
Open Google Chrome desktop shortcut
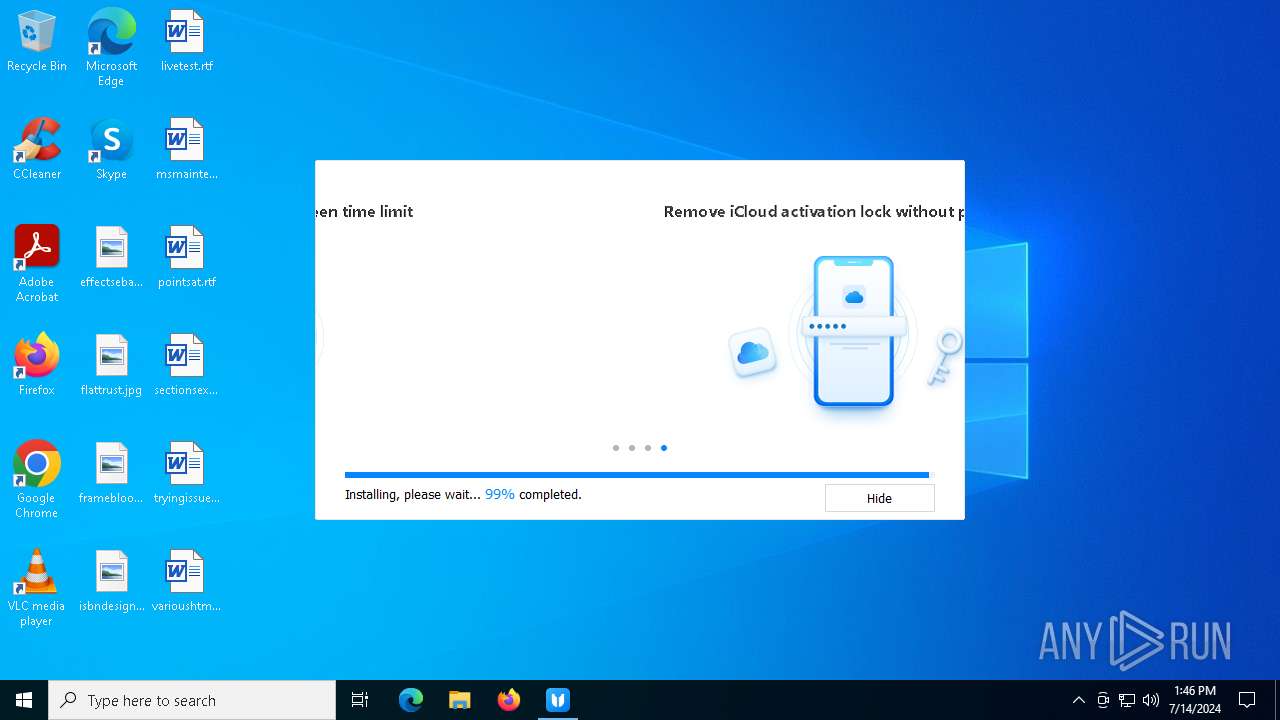[x=37, y=480]
